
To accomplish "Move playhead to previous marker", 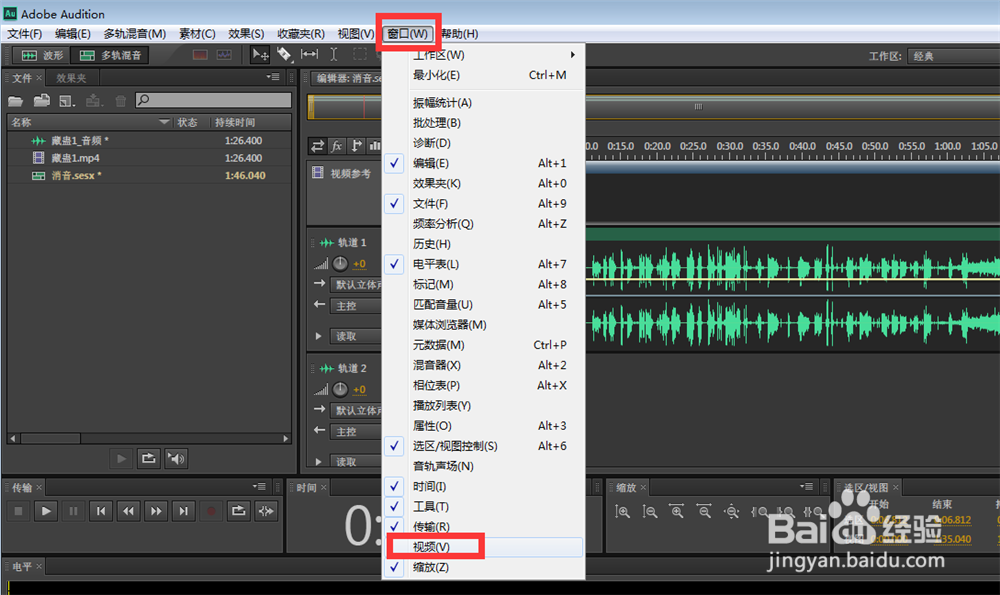I will pyautogui.click(x=101, y=511).
